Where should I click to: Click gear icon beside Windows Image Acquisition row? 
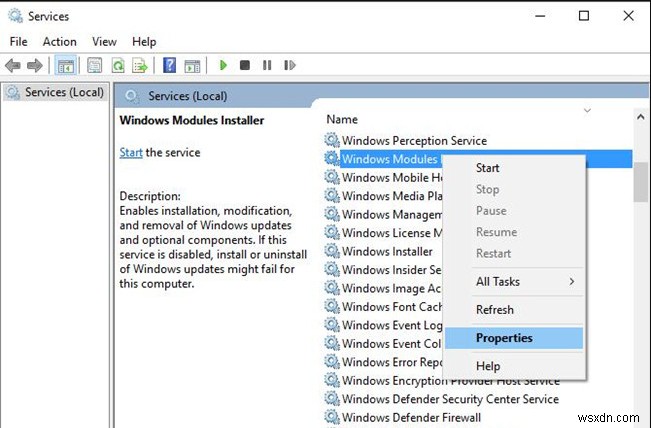332,288
